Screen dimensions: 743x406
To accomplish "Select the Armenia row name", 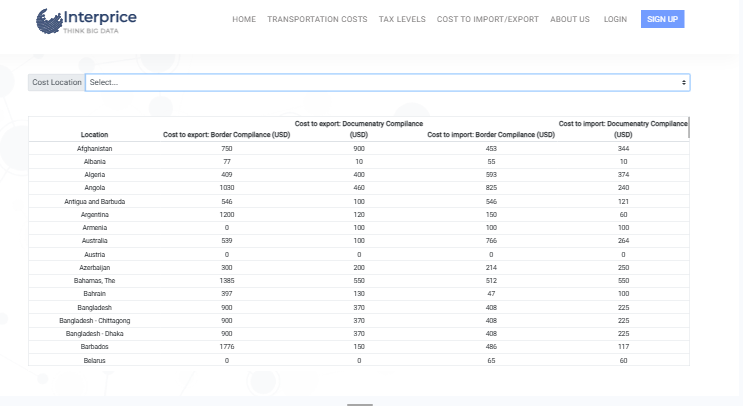I will point(94,227).
